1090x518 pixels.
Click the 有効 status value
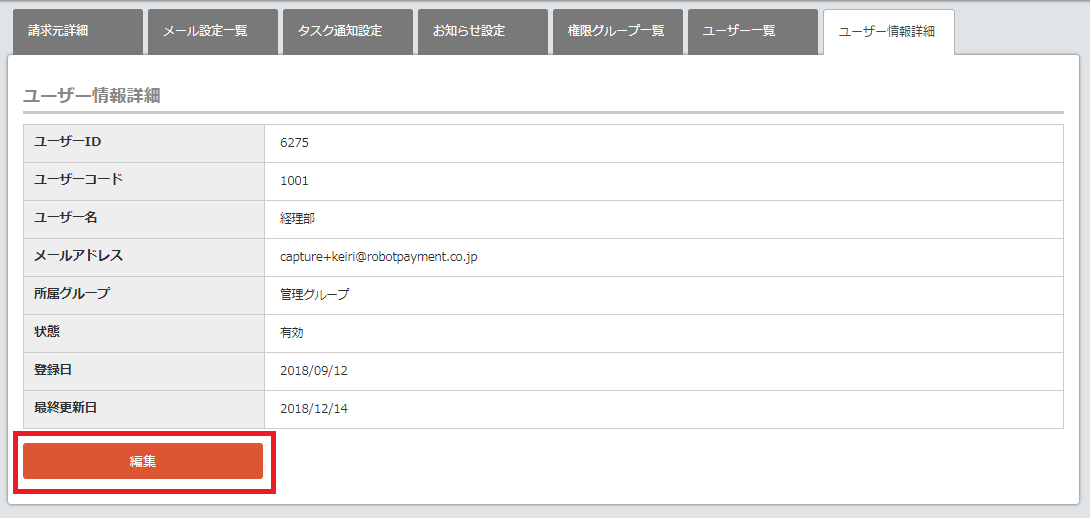click(x=292, y=333)
